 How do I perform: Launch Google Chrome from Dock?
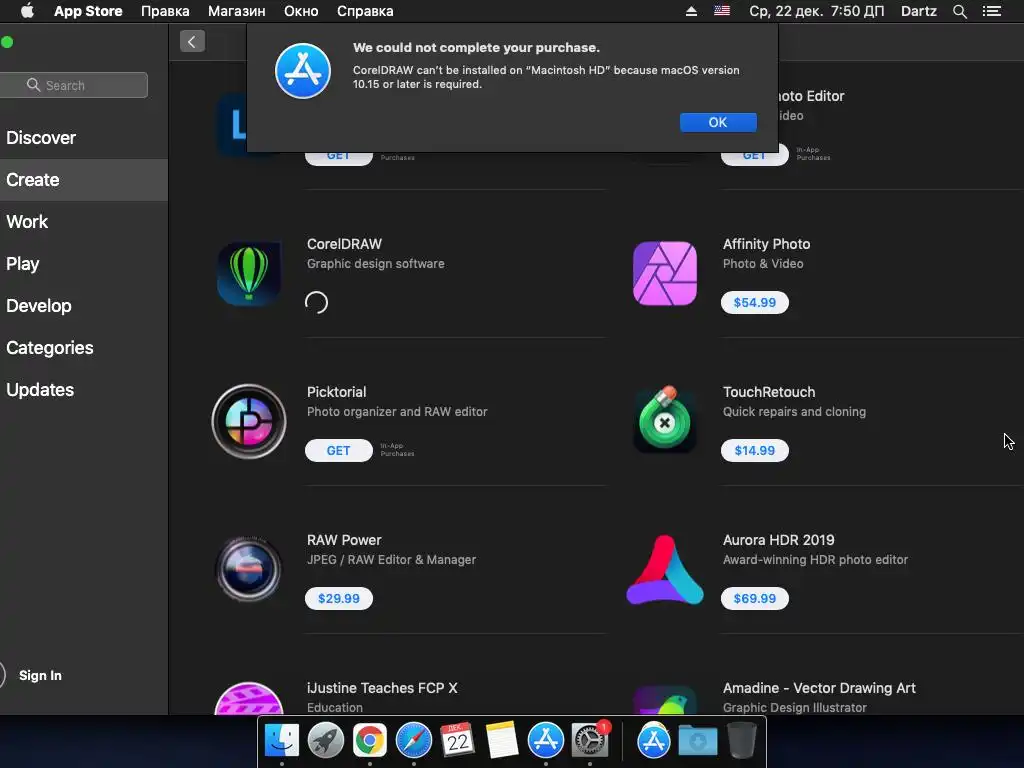click(370, 741)
